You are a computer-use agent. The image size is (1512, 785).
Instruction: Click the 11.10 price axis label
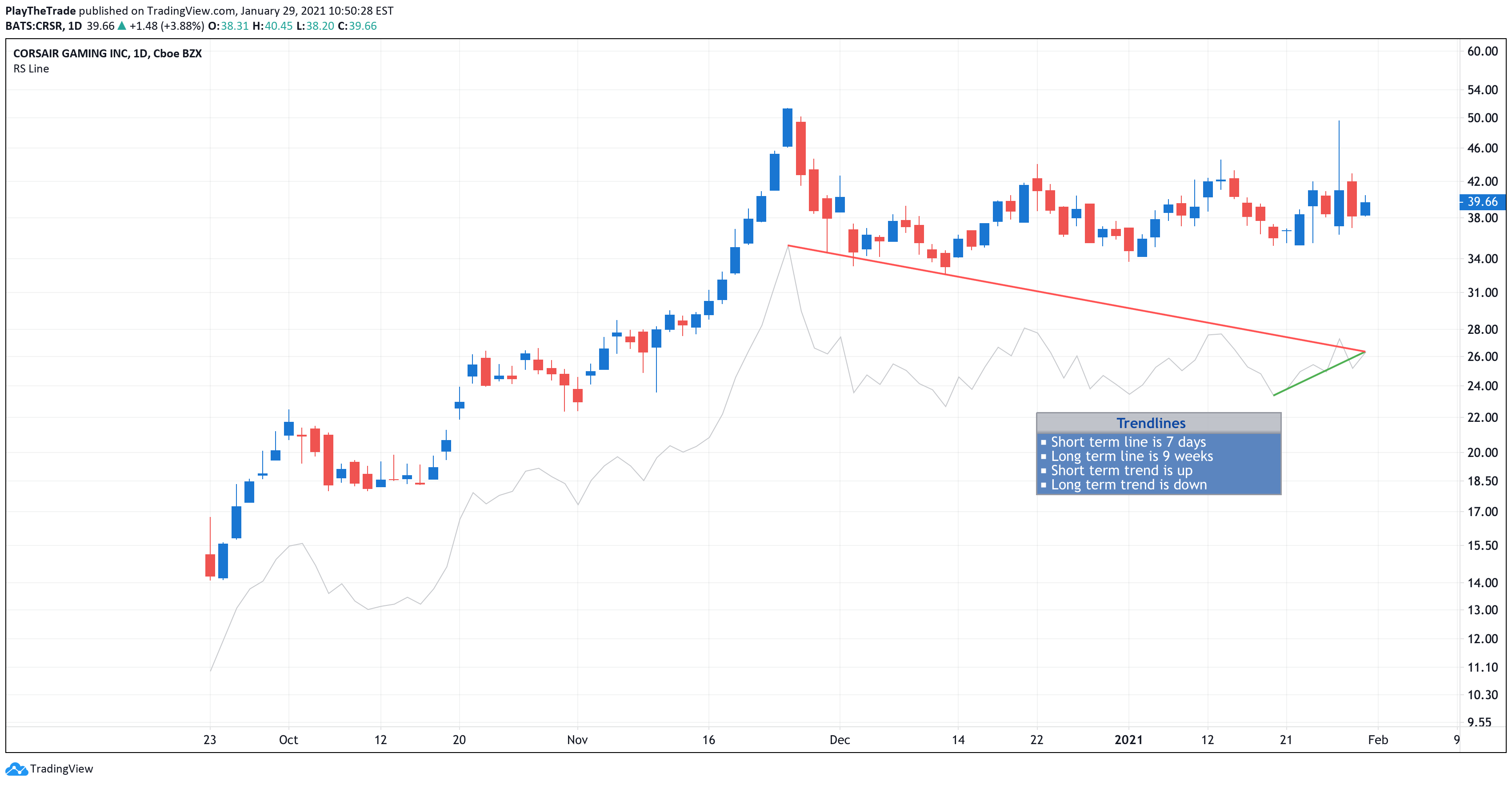tap(1482, 667)
